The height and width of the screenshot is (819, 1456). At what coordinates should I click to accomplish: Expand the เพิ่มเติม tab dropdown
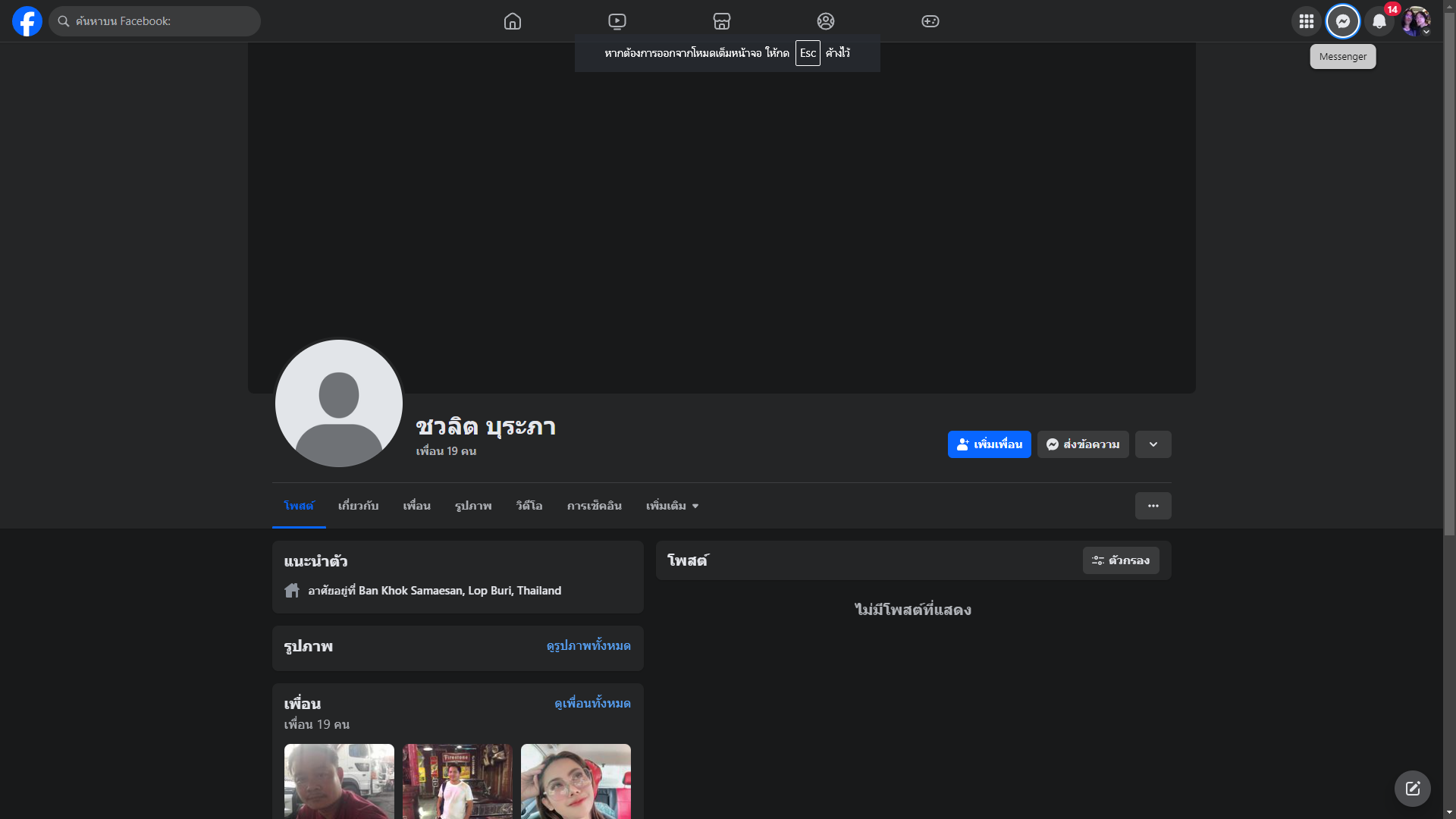672,506
